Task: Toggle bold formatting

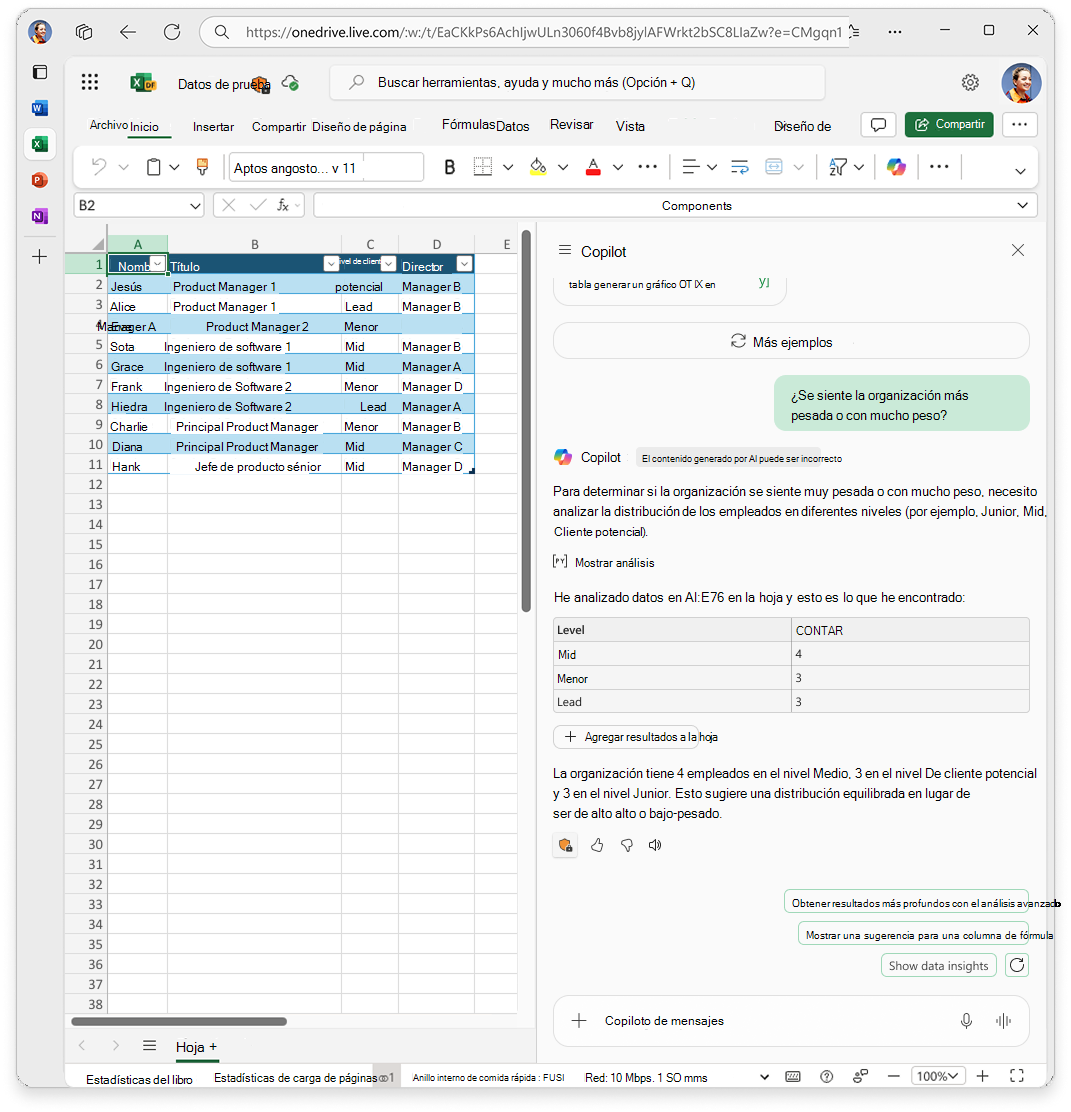Action: (x=450, y=167)
